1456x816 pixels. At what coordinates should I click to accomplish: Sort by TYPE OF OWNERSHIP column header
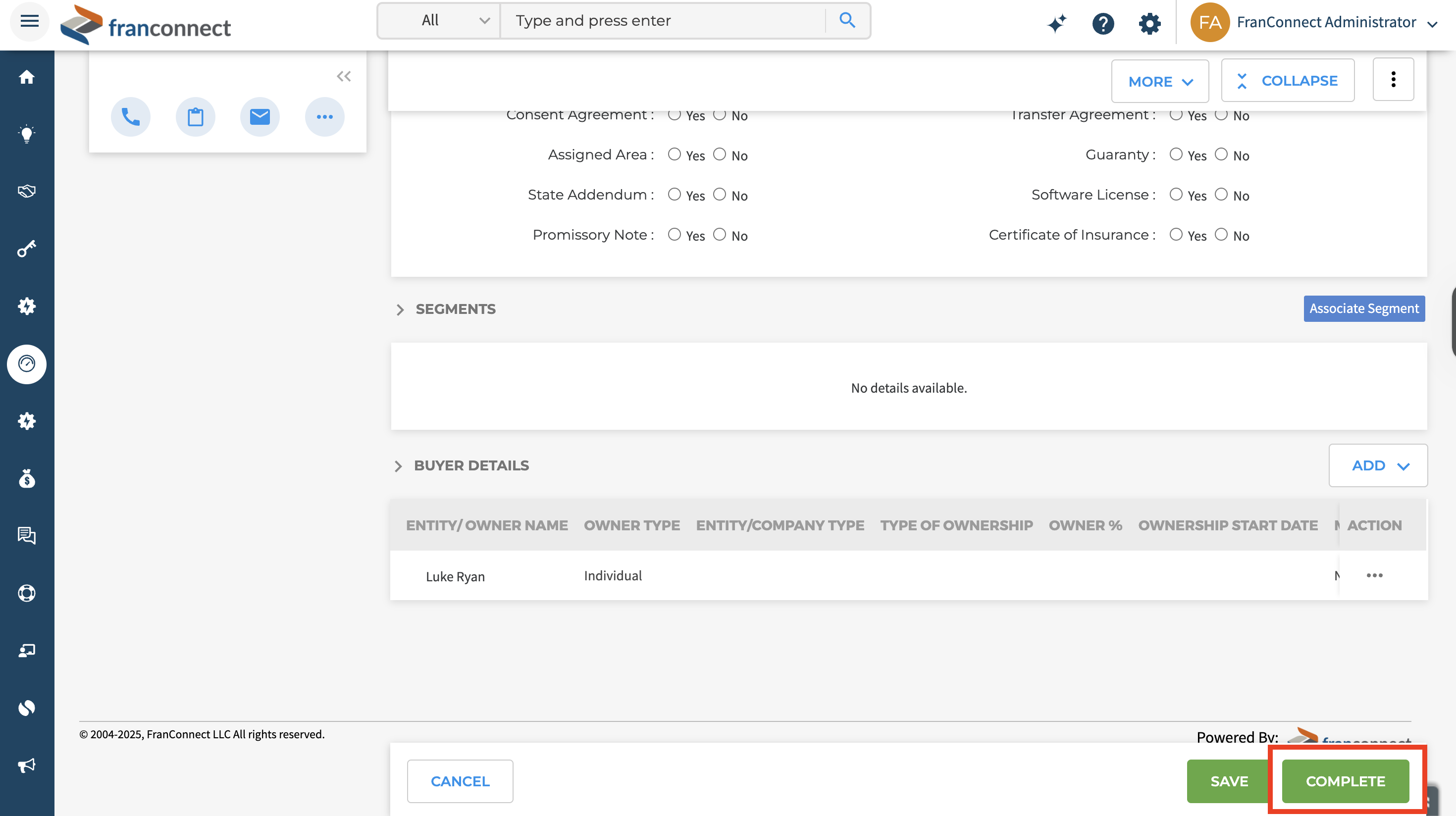pyautogui.click(x=956, y=525)
